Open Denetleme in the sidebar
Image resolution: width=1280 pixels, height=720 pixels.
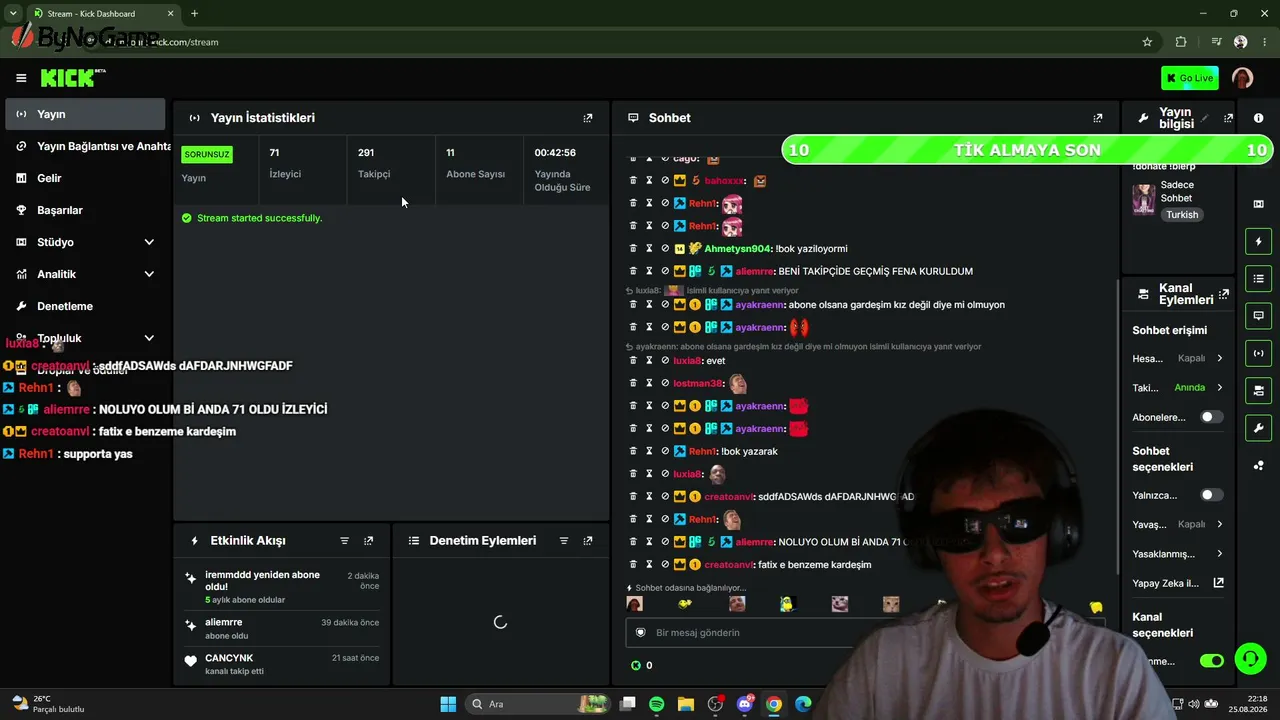pyautogui.click(x=85, y=306)
